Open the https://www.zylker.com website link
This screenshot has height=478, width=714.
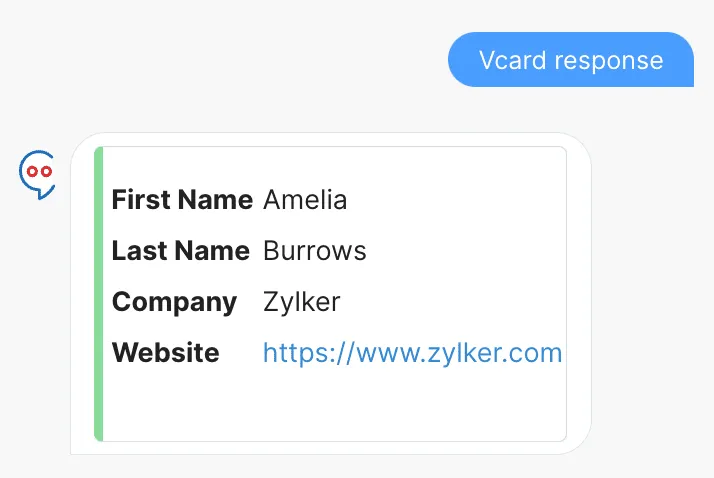412,352
